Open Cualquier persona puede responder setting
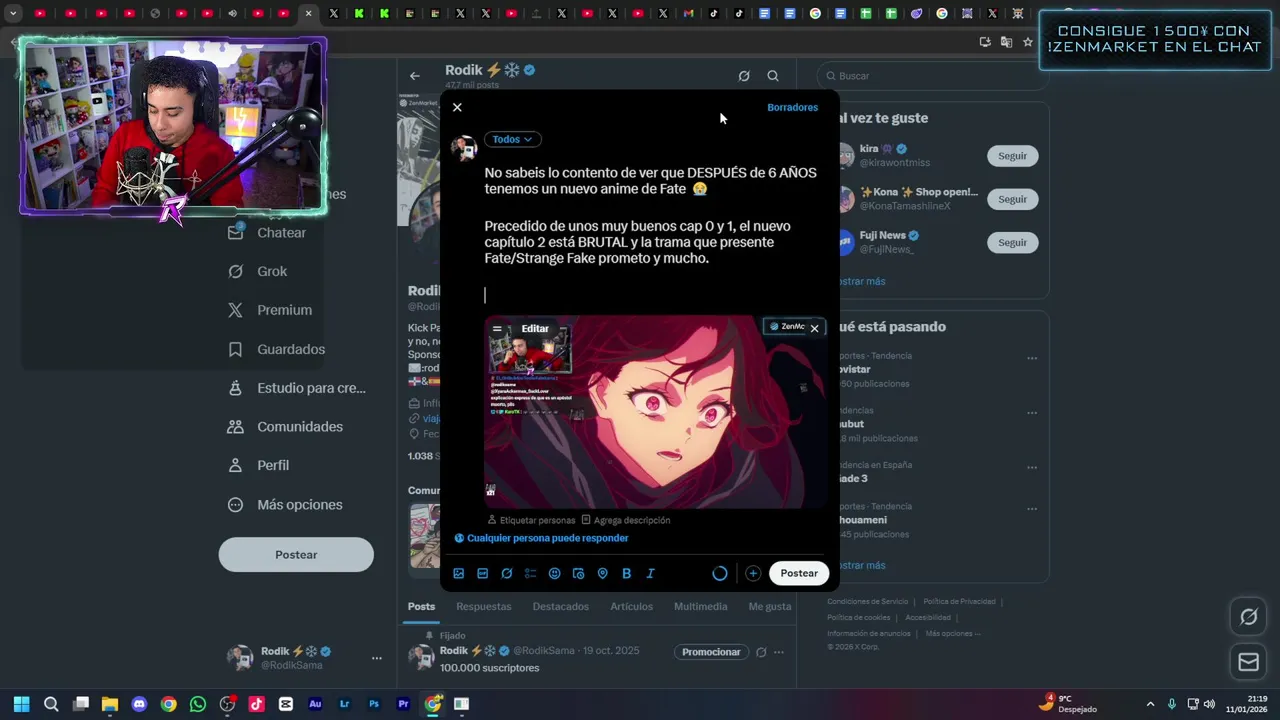 [541, 538]
